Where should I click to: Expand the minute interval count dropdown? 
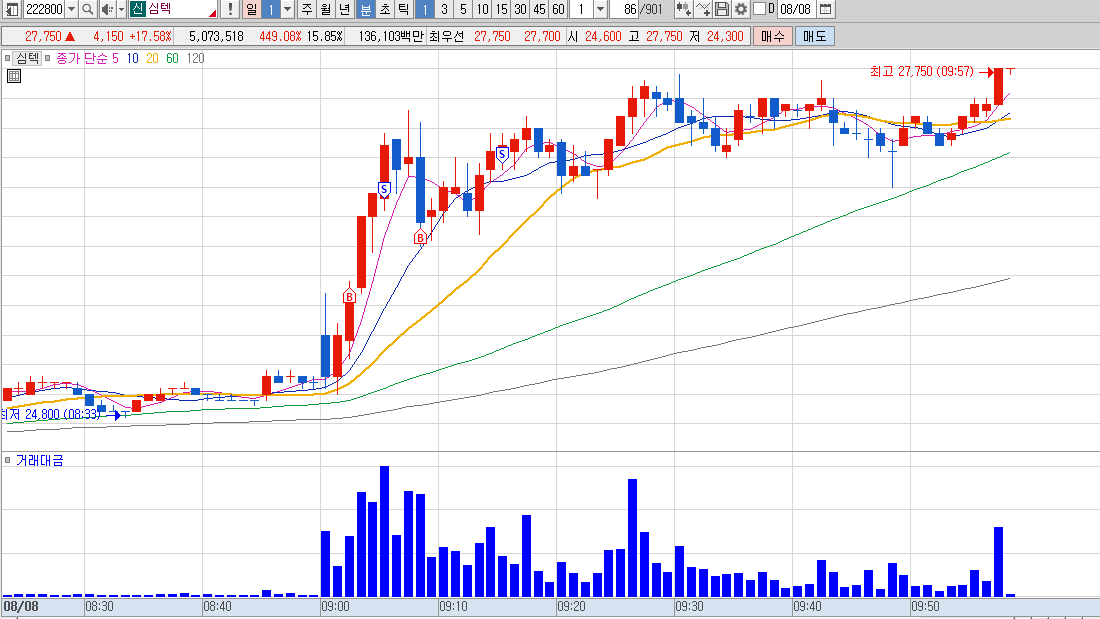[601, 9]
